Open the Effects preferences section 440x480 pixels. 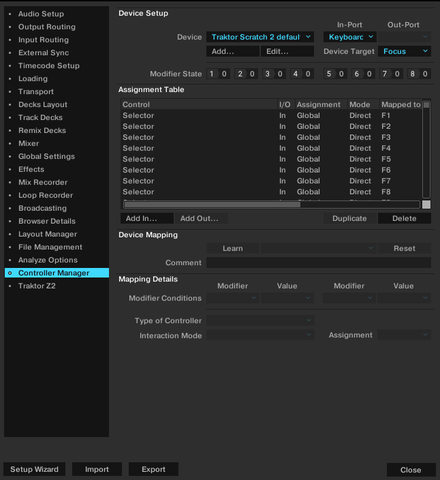tap(31, 169)
